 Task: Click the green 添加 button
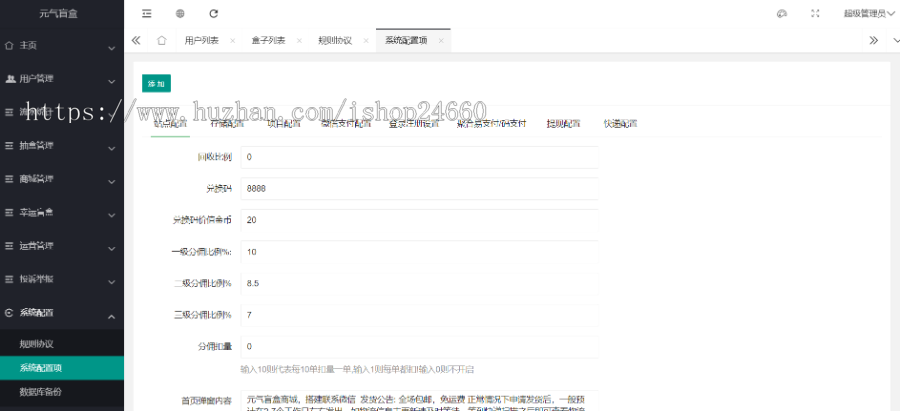tap(156, 84)
